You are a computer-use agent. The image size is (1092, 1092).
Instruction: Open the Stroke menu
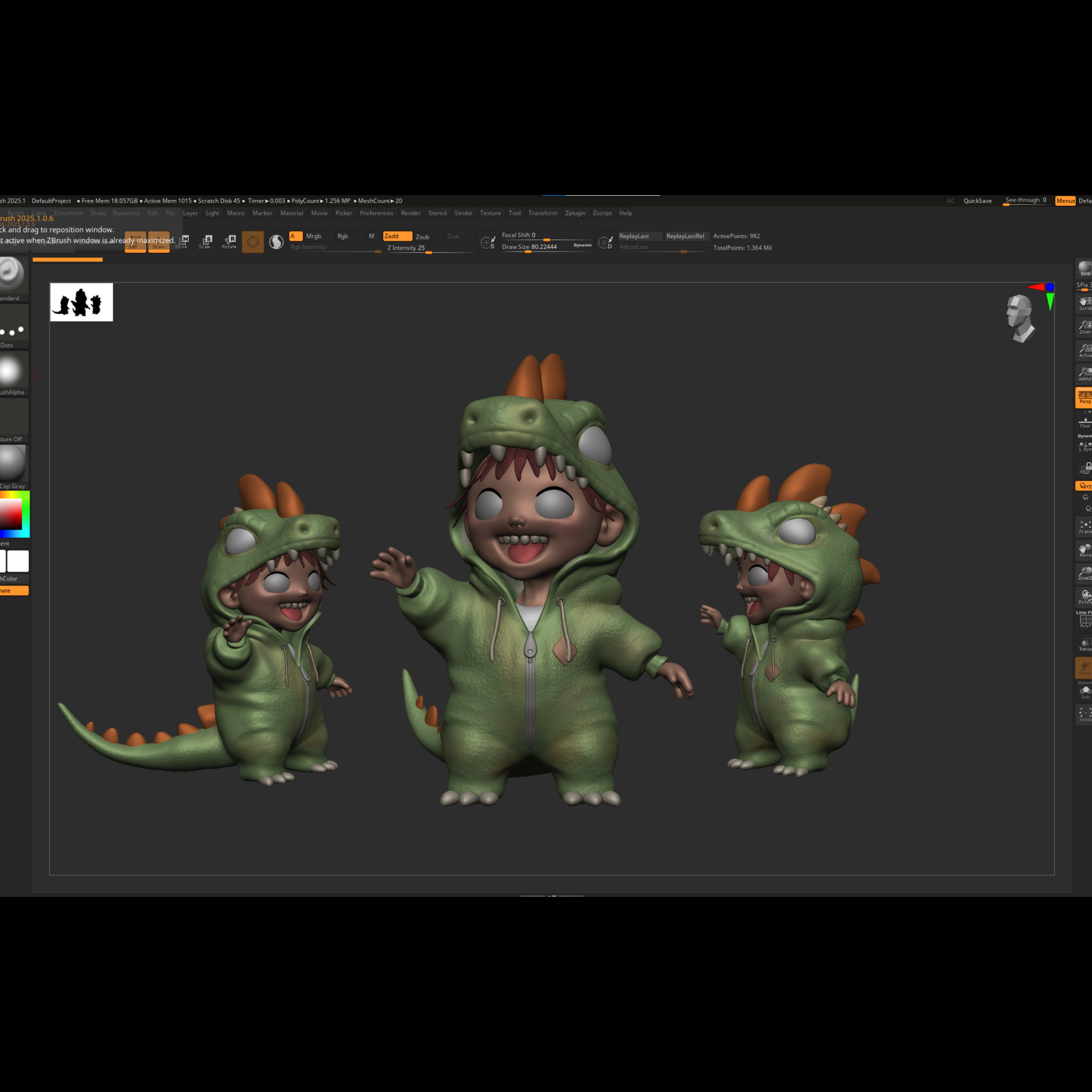[463, 213]
